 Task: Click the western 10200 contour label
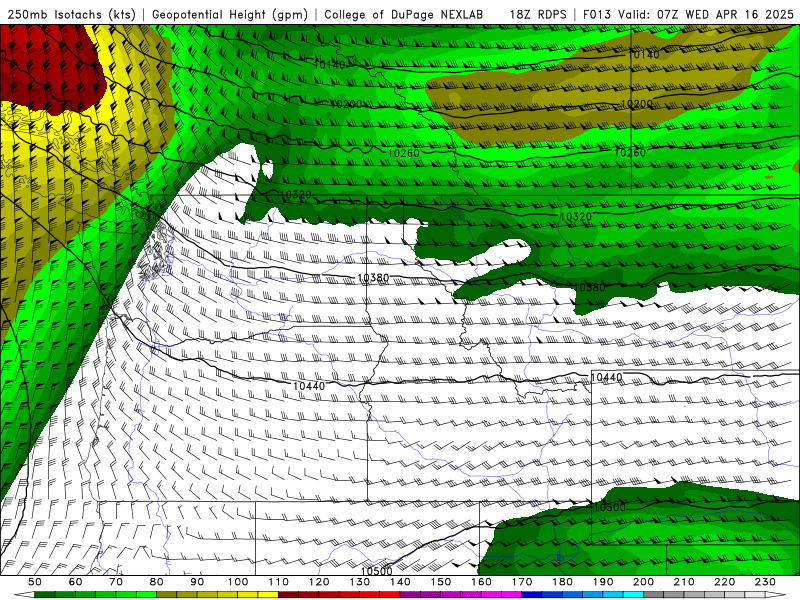click(346, 104)
